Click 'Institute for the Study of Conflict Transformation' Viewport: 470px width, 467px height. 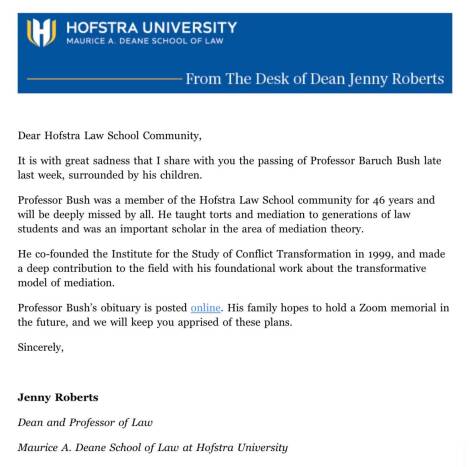[x=231, y=254]
